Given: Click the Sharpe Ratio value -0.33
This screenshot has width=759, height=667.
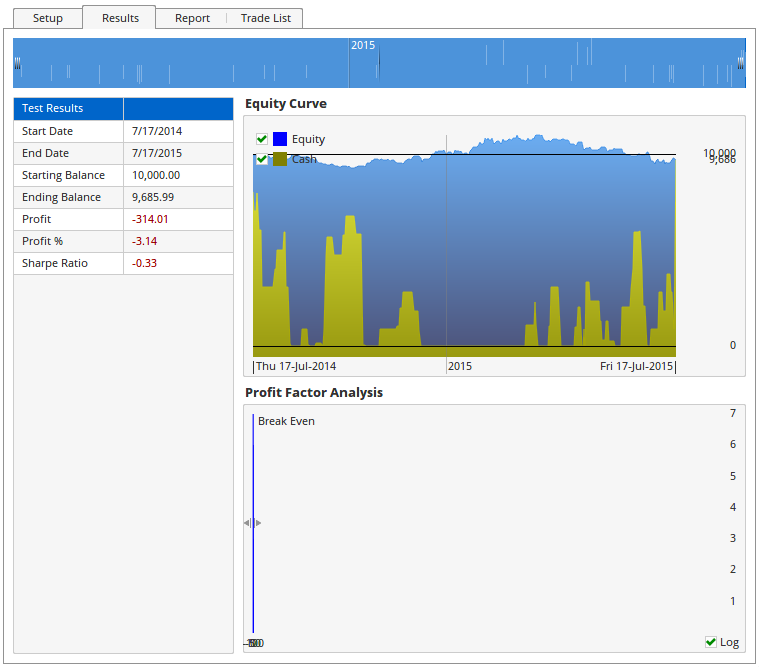Looking at the screenshot, I should pos(144,263).
